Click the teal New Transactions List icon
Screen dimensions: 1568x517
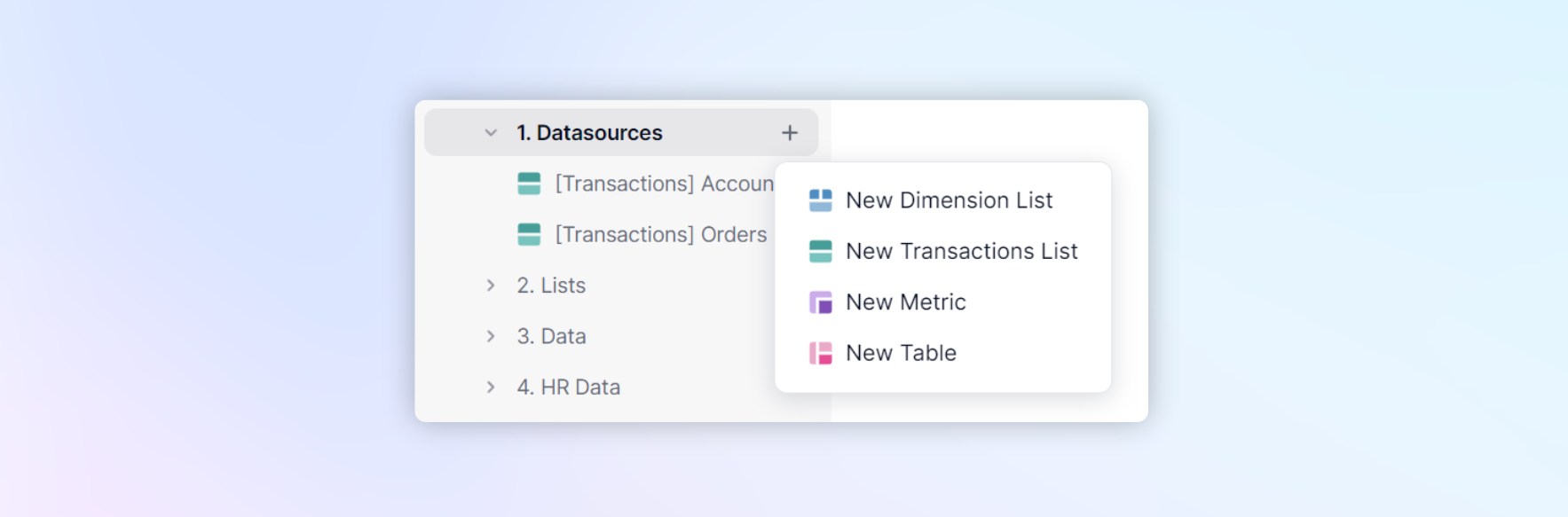pyautogui.click(x=821, y=251)
